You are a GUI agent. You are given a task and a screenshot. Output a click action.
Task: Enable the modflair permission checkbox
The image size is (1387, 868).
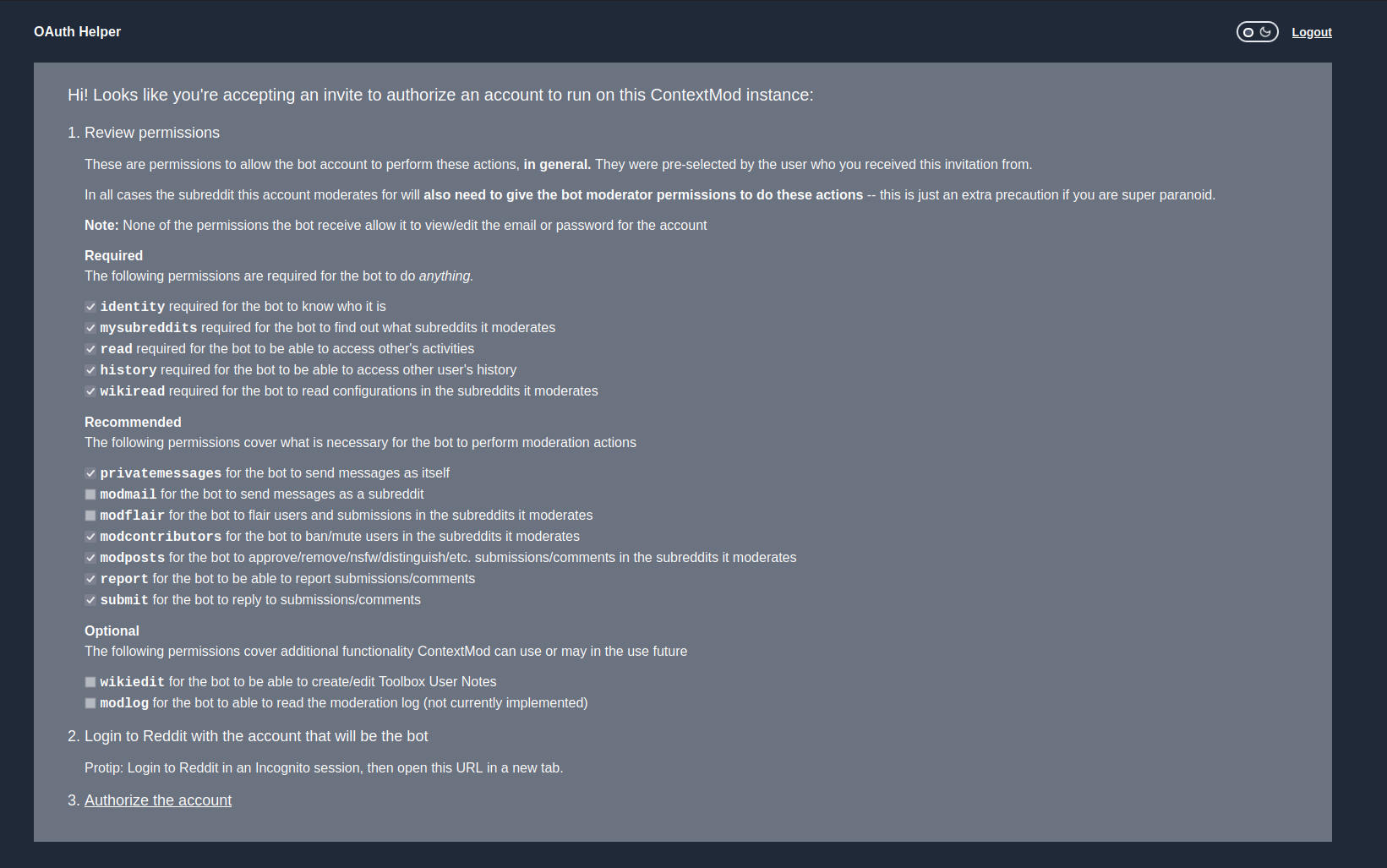point(90,516)
